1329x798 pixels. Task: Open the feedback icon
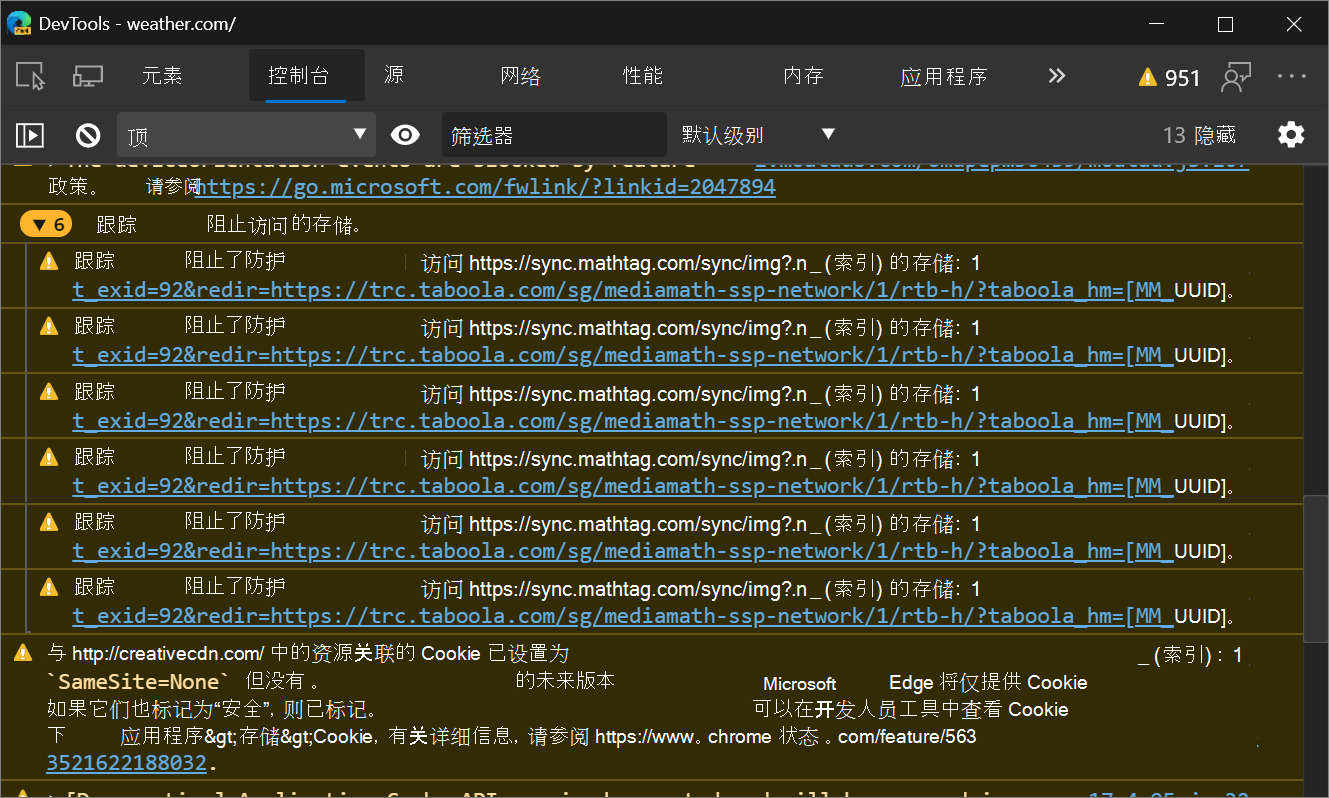(x=1237, y=76)
